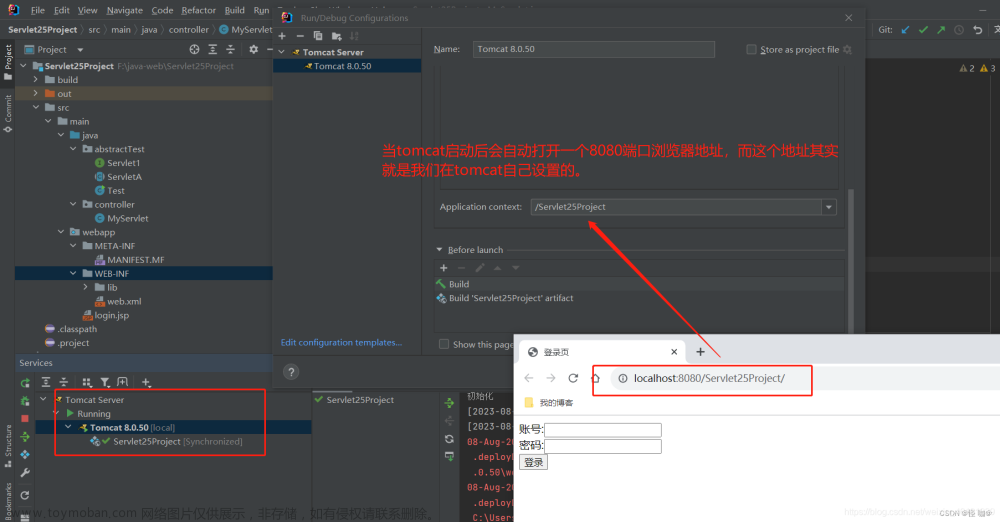Open service in new tab icon
Viewport: 1000px width, 522px height.
click(x=122, y=382)
